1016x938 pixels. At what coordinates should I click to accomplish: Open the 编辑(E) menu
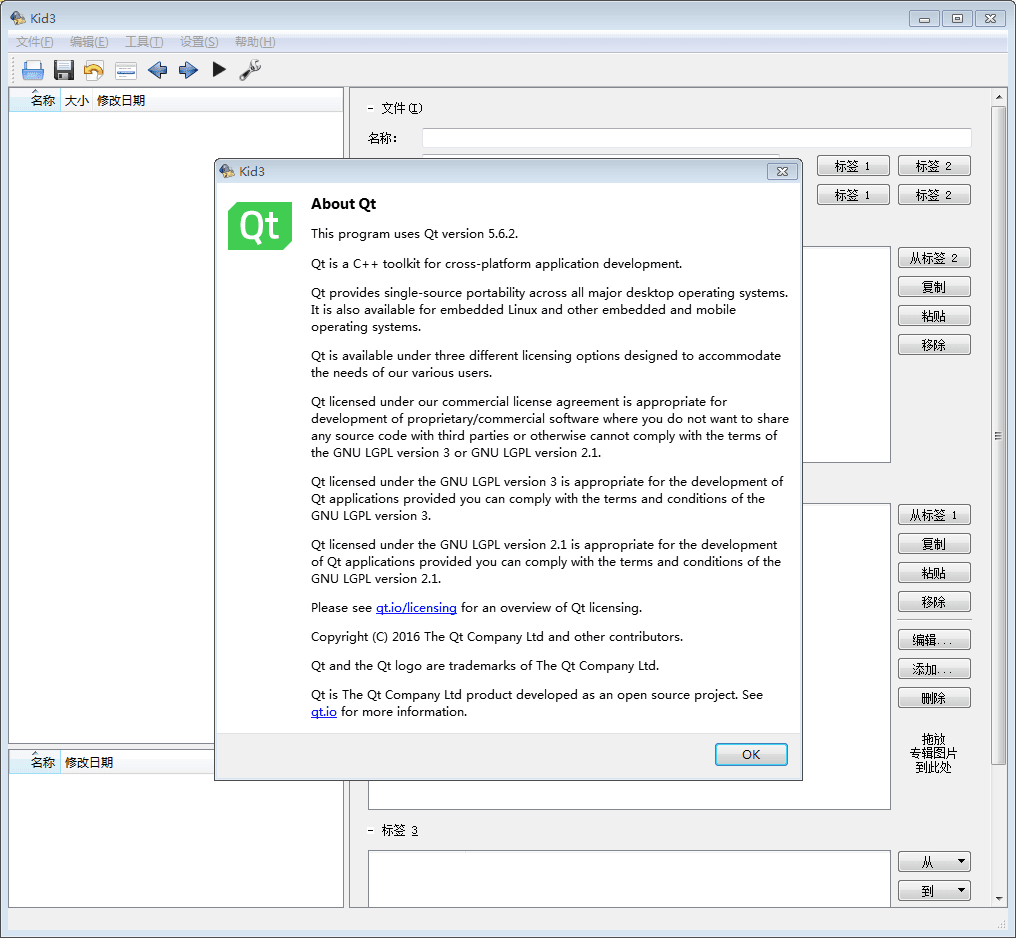[89, 42]
